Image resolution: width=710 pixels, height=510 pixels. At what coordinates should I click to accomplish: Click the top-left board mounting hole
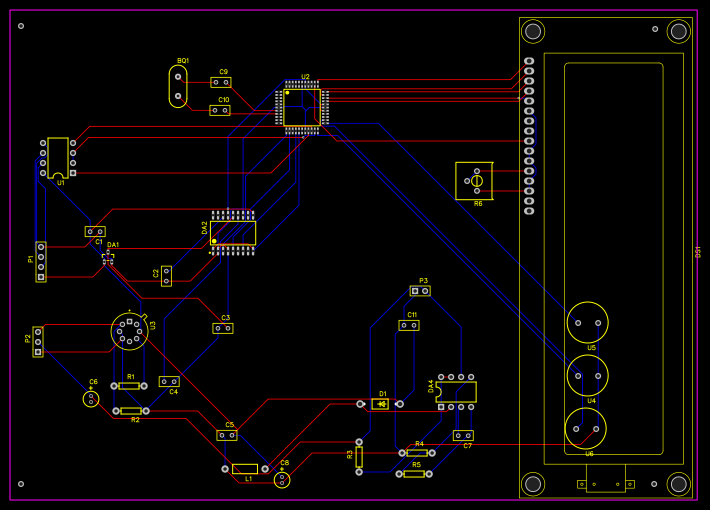pos(21,26)
